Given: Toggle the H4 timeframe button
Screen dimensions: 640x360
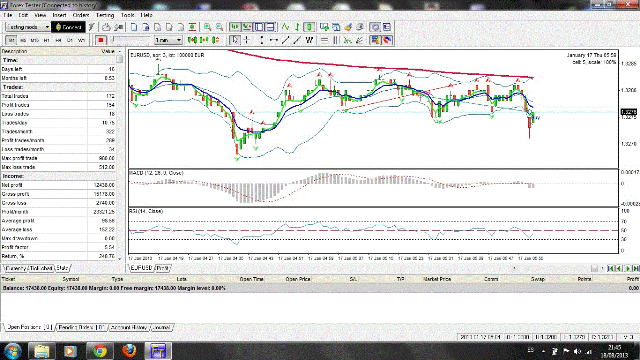Looking at the screenshot, I should (x=58, y=40).
